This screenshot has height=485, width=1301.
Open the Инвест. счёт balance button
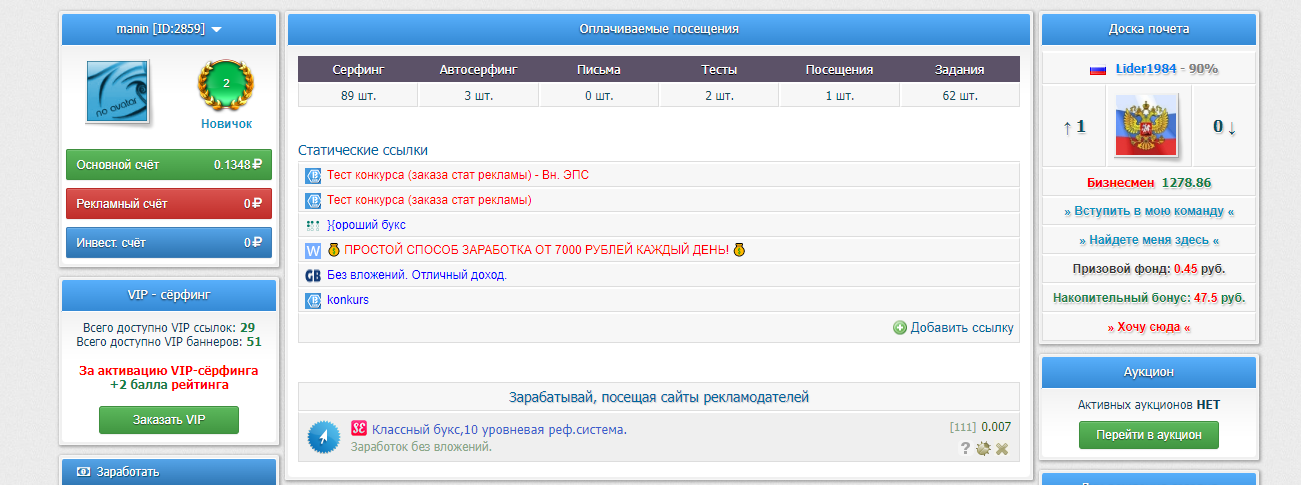pyautogui.click(x=169, y=242)
